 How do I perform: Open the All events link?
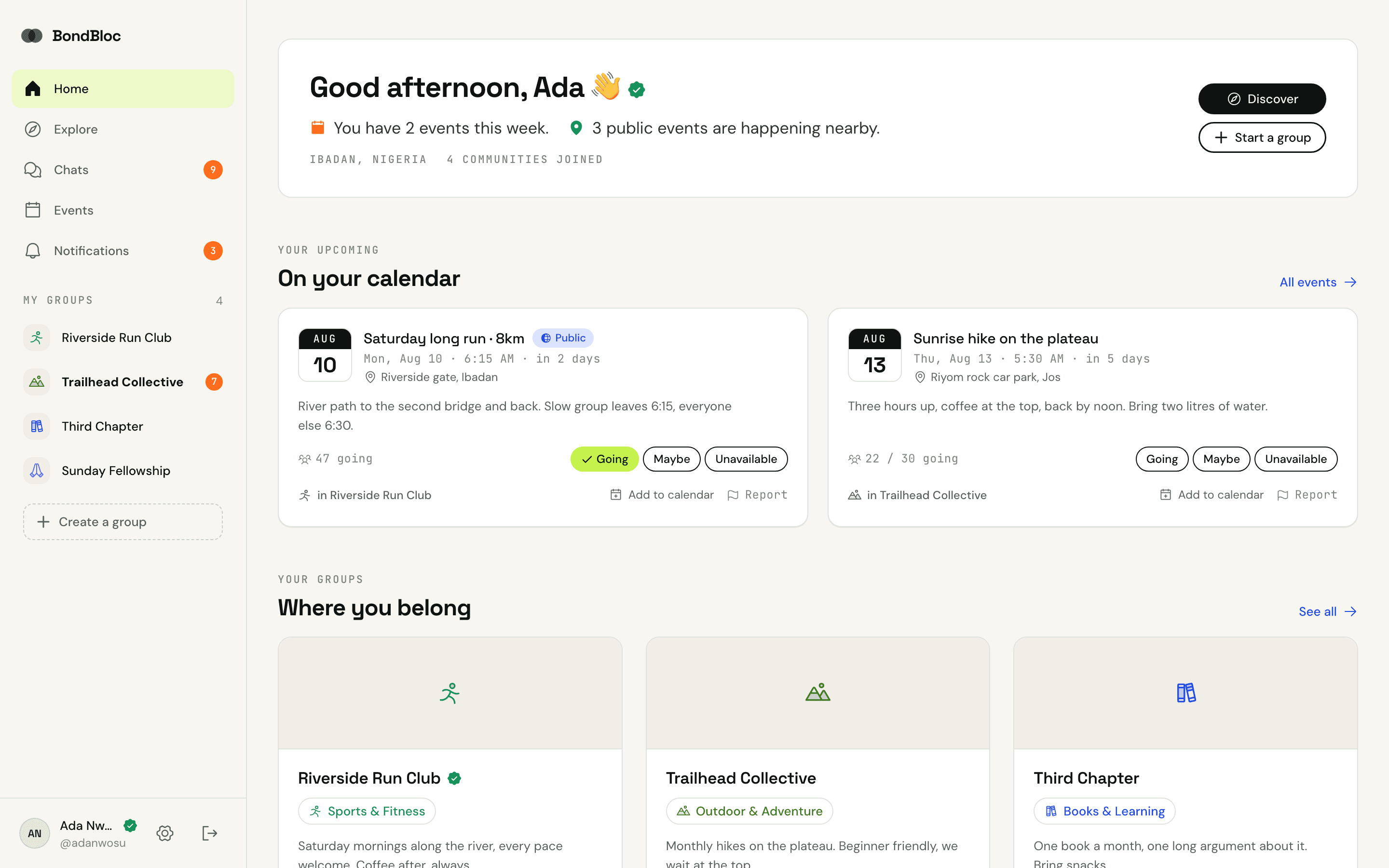click(1318, 282)
